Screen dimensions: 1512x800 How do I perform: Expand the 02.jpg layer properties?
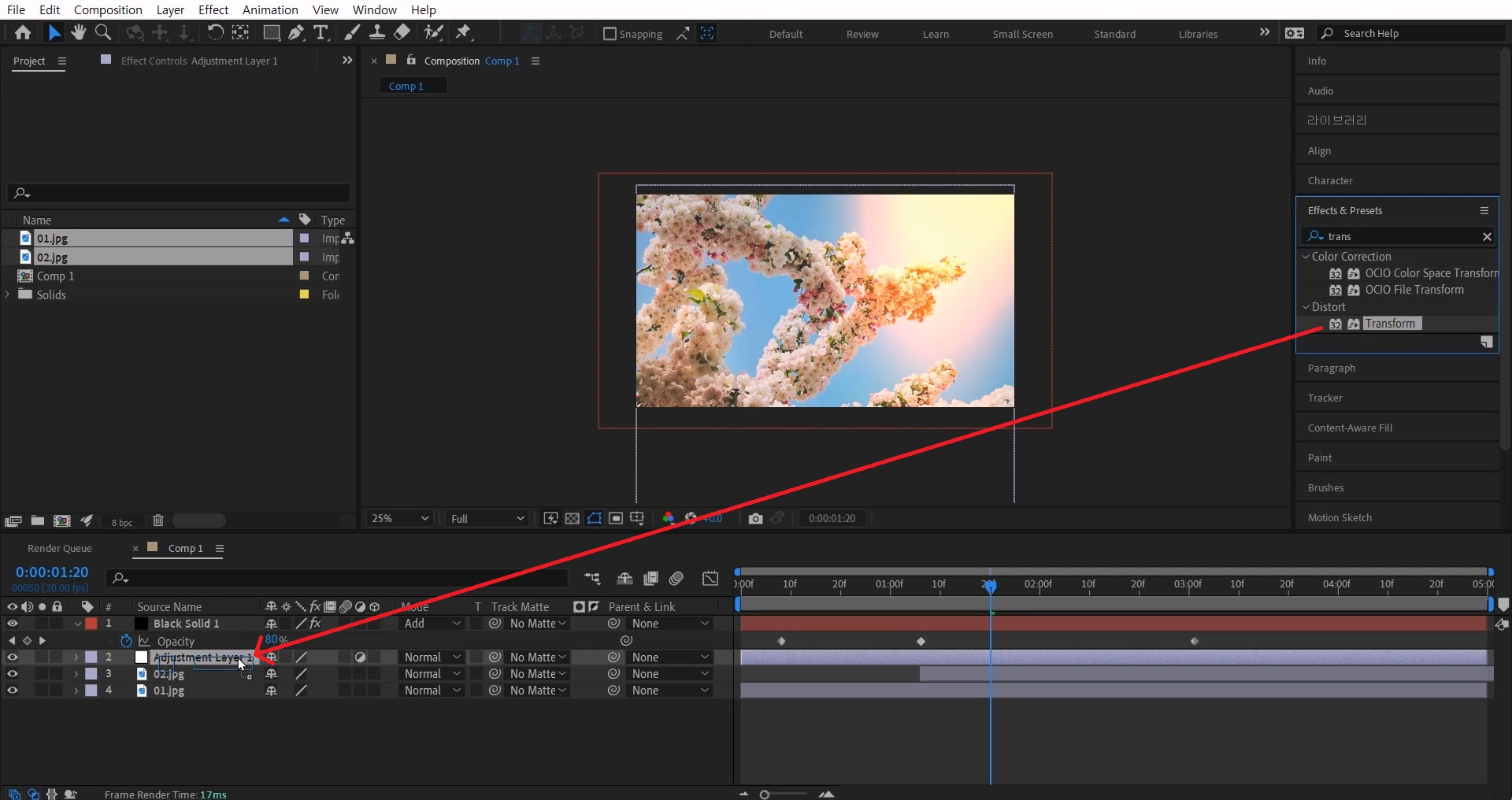(76, 674)
